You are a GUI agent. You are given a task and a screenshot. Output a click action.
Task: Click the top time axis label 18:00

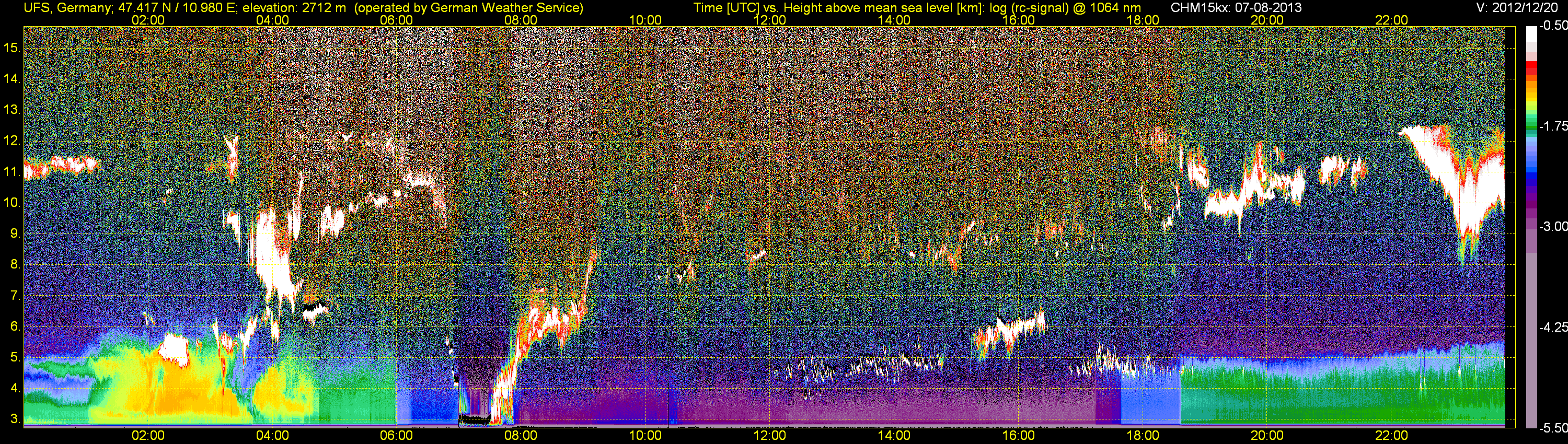click(1143, 20)
